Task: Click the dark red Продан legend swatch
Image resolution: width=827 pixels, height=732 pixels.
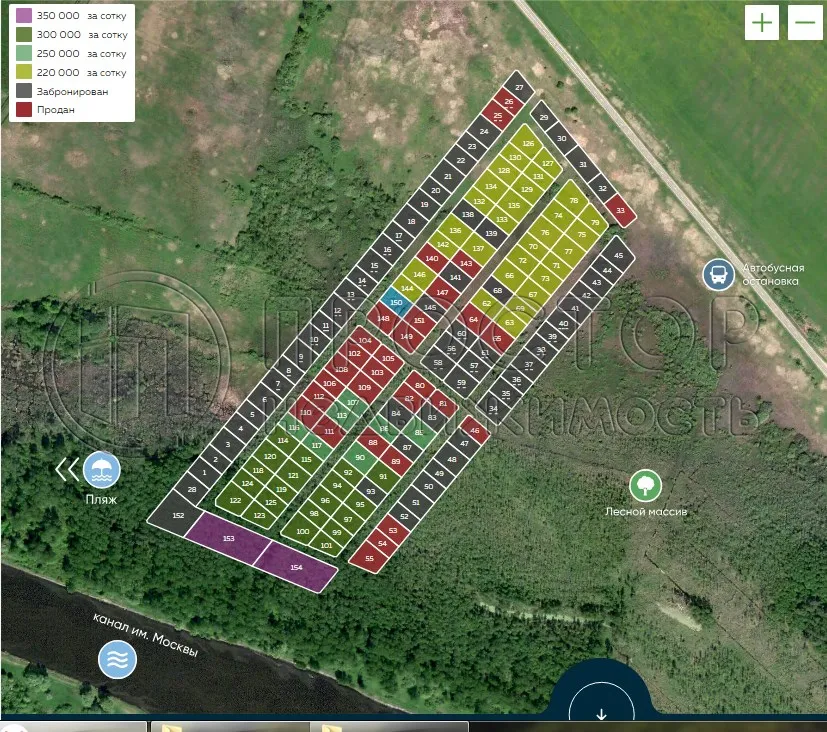Action: pyautogui.click(x=23, y=110)
